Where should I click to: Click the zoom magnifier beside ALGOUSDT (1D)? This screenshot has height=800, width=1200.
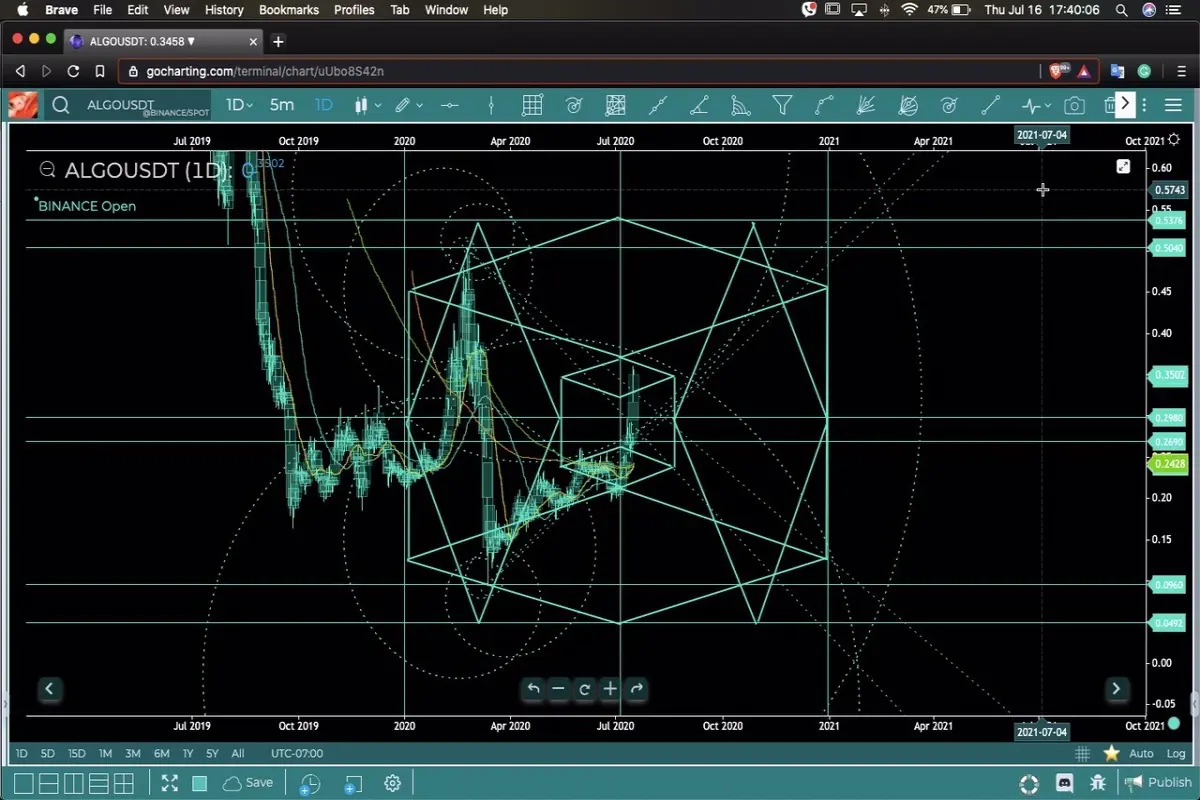coord(47,170)
